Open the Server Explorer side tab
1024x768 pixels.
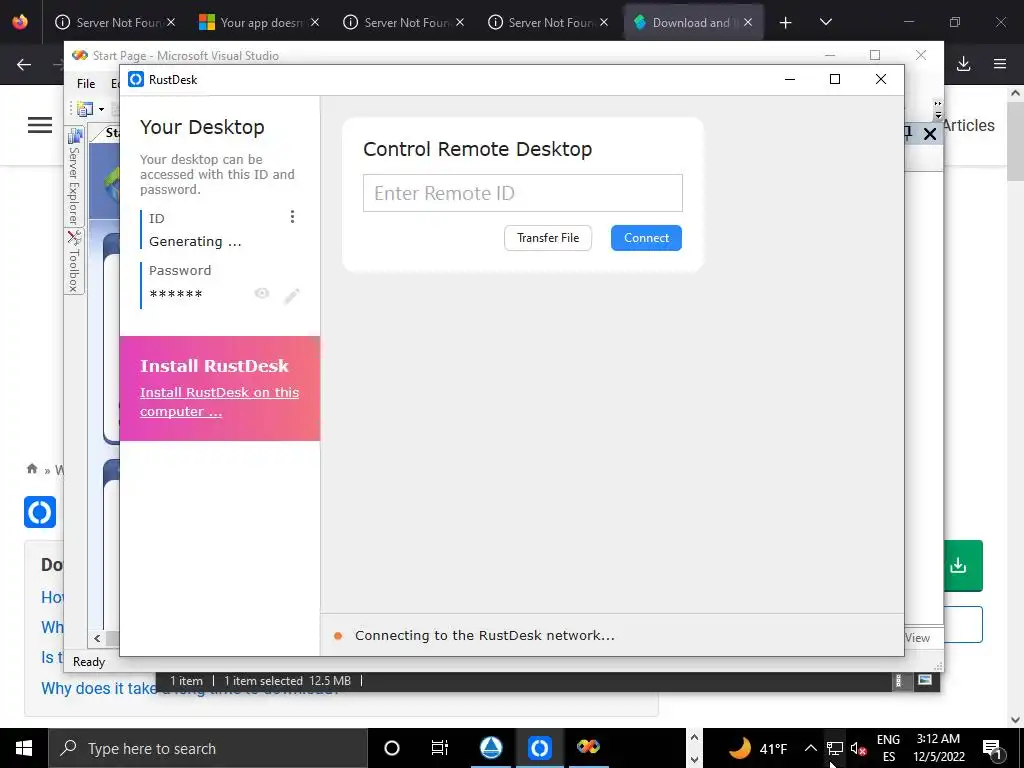click(74, 178)
